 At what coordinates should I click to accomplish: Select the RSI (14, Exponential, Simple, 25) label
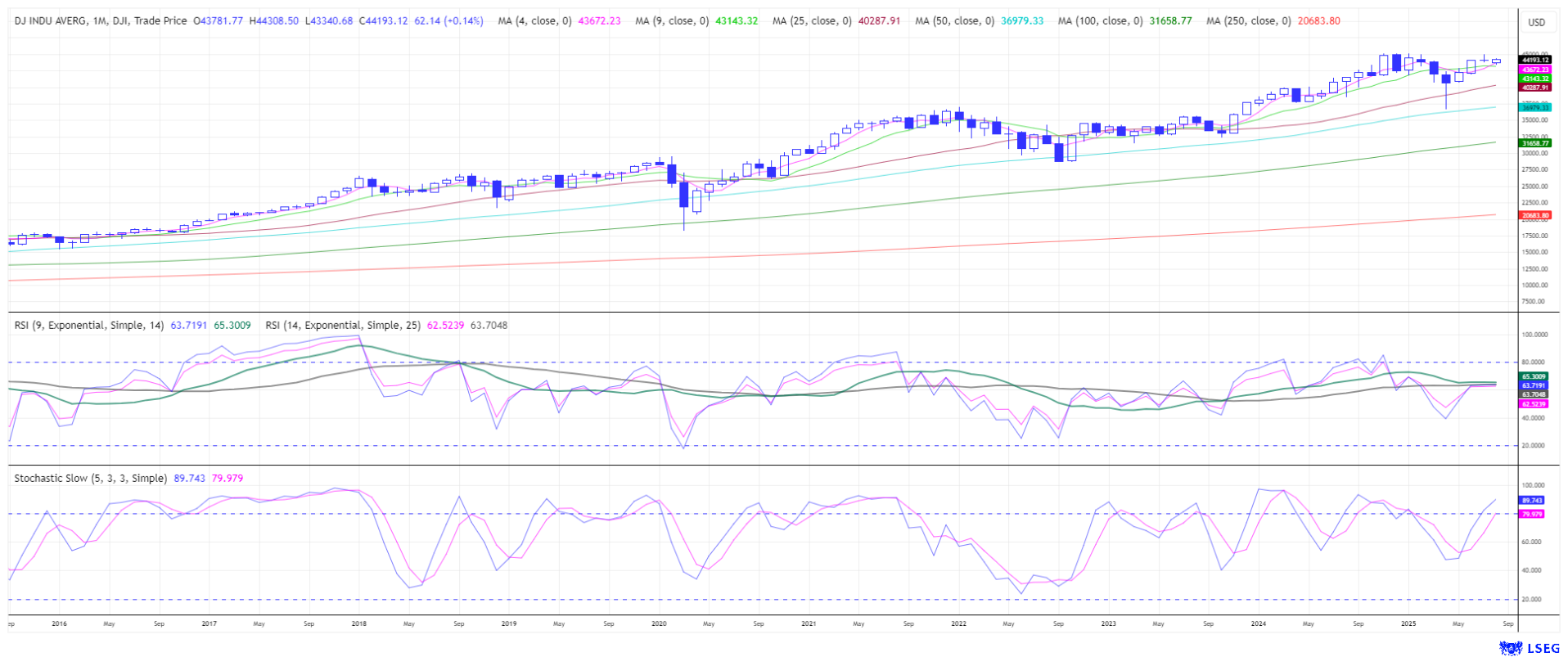point(343,325)
